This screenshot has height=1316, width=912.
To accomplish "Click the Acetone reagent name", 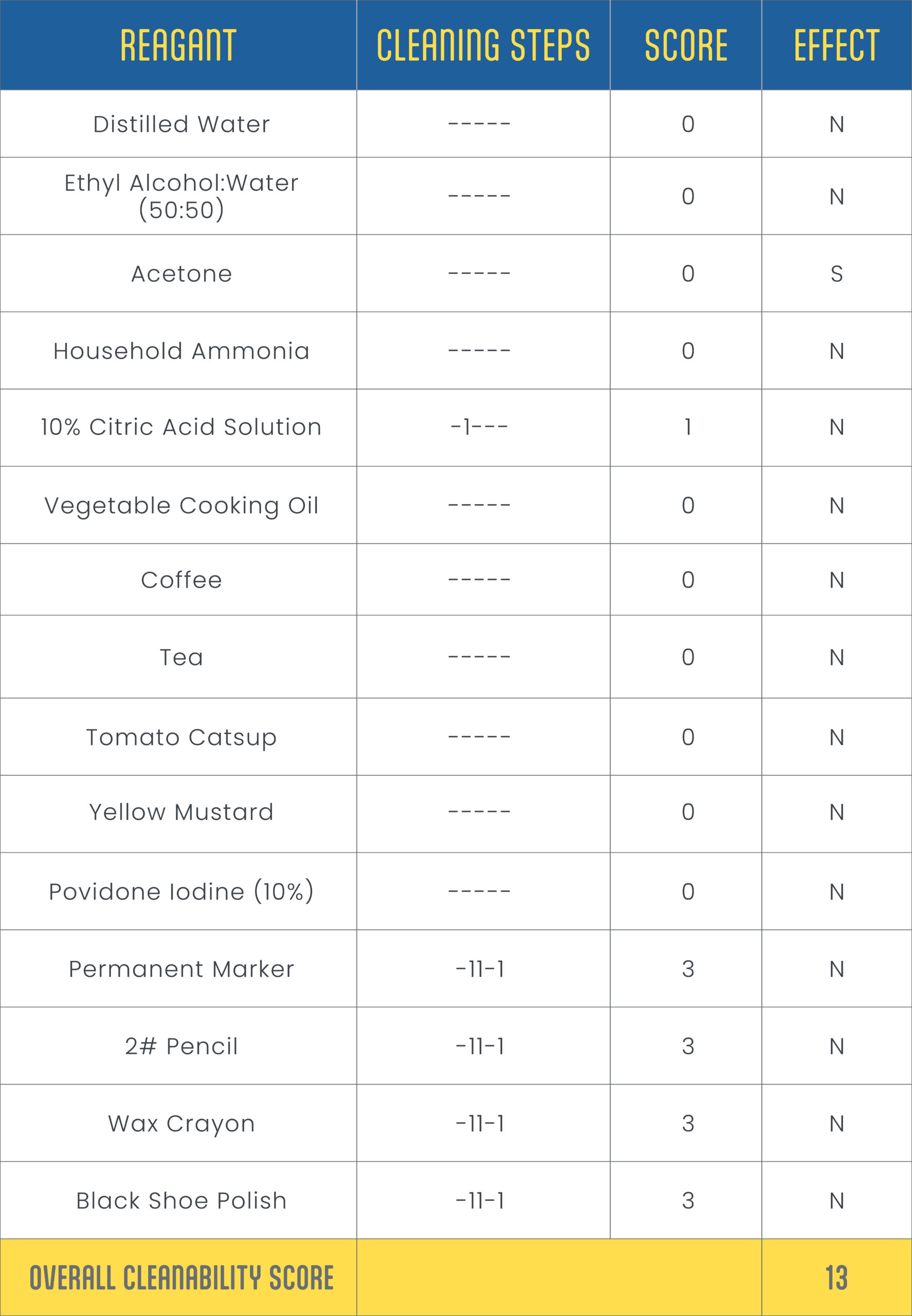I will (181, 275).
